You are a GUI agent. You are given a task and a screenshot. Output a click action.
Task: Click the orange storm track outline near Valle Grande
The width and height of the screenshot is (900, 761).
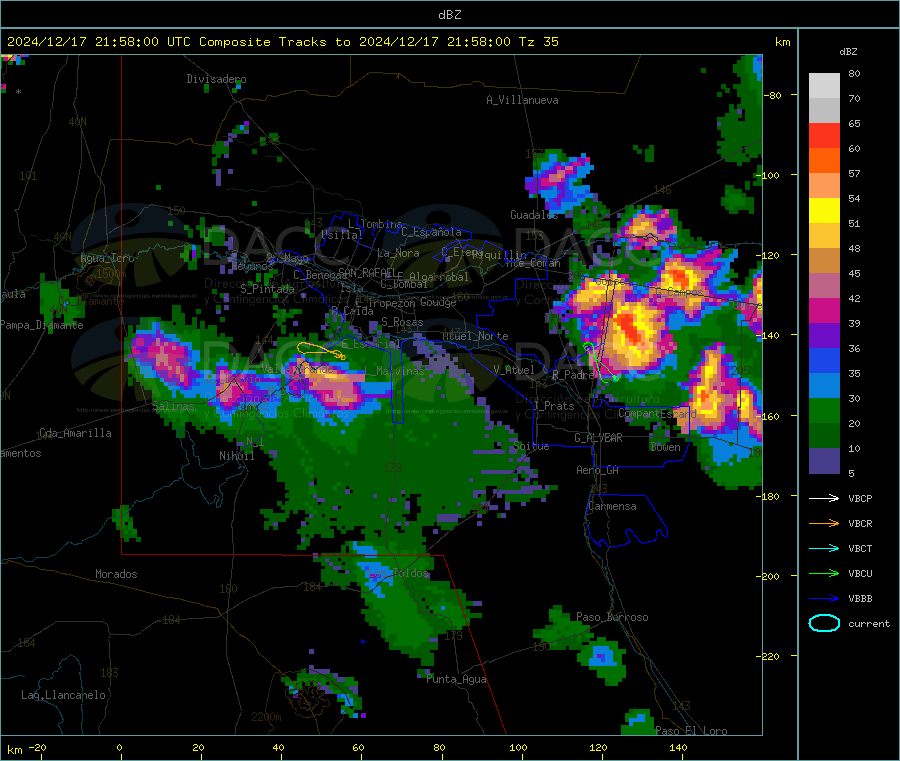pyautogui.click(x=321, y=350)
